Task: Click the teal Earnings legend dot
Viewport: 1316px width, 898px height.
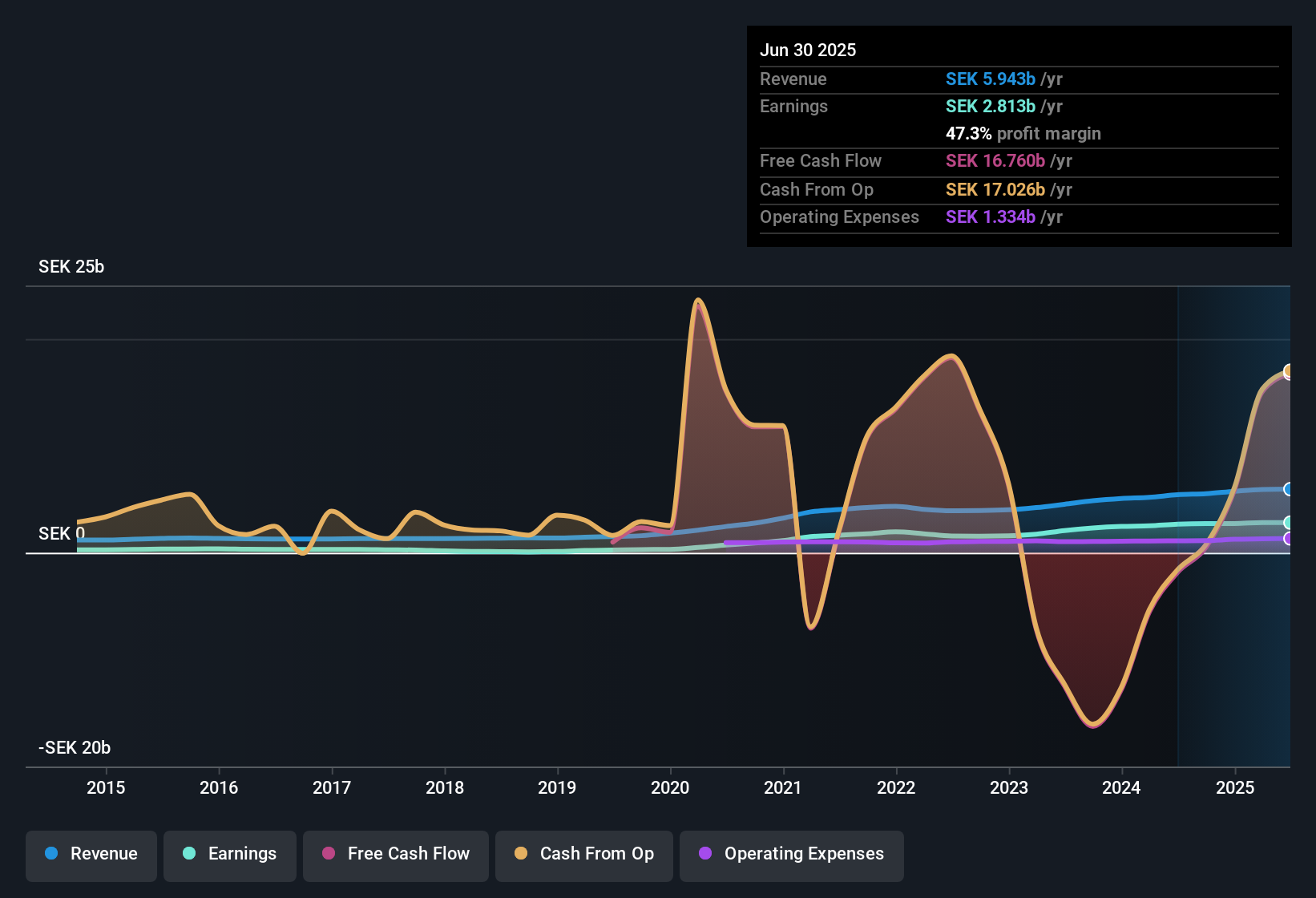Action: [189, 854]
